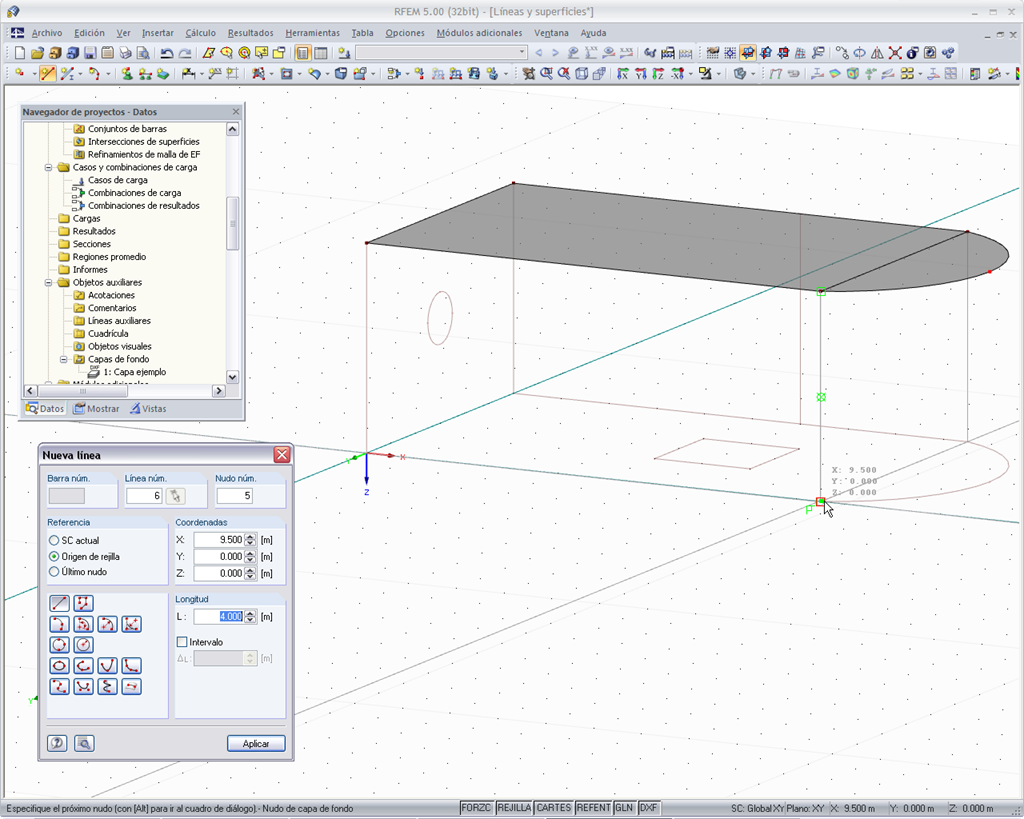
Task: Select the polyline type icon
Action: [83, 603]
